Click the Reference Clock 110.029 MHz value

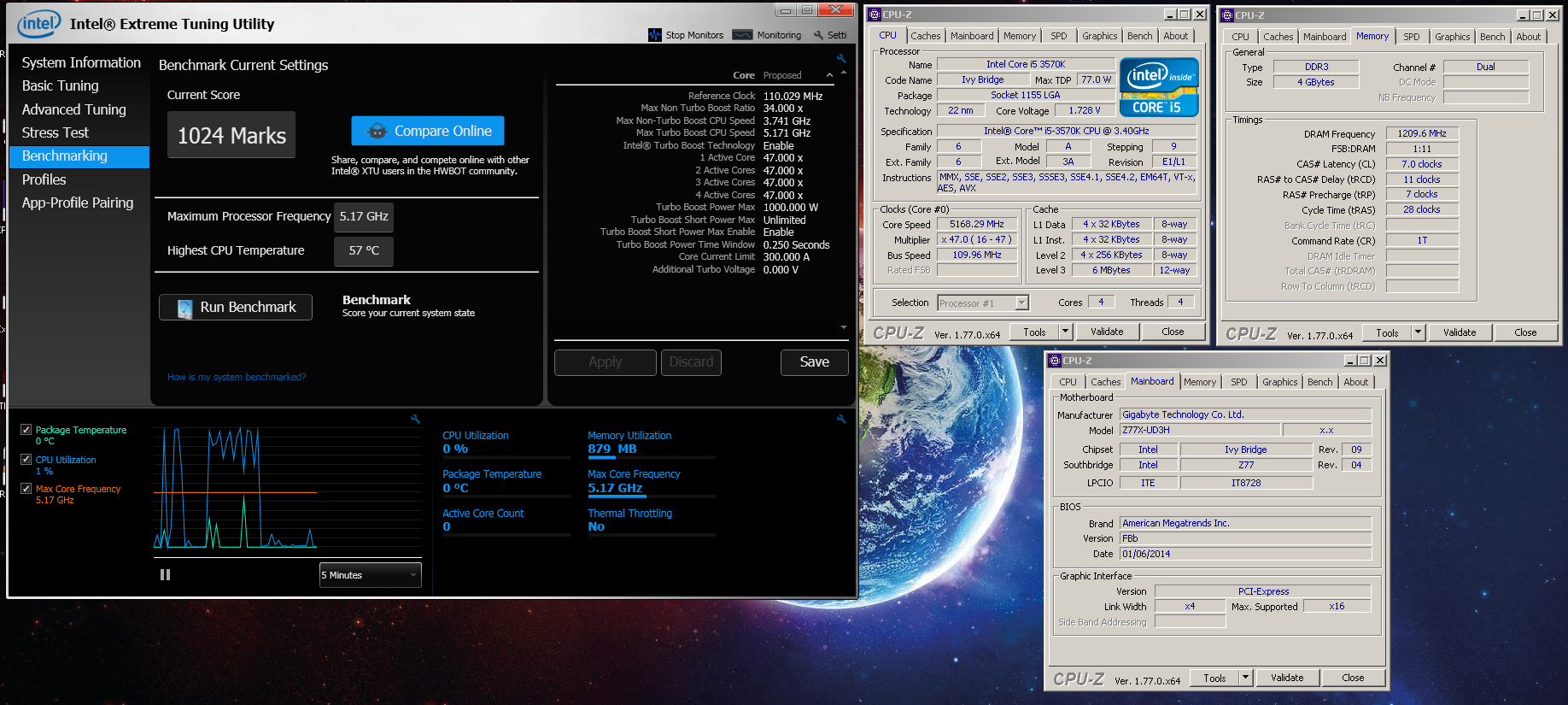pyautogui.click(x=793, y=96)
